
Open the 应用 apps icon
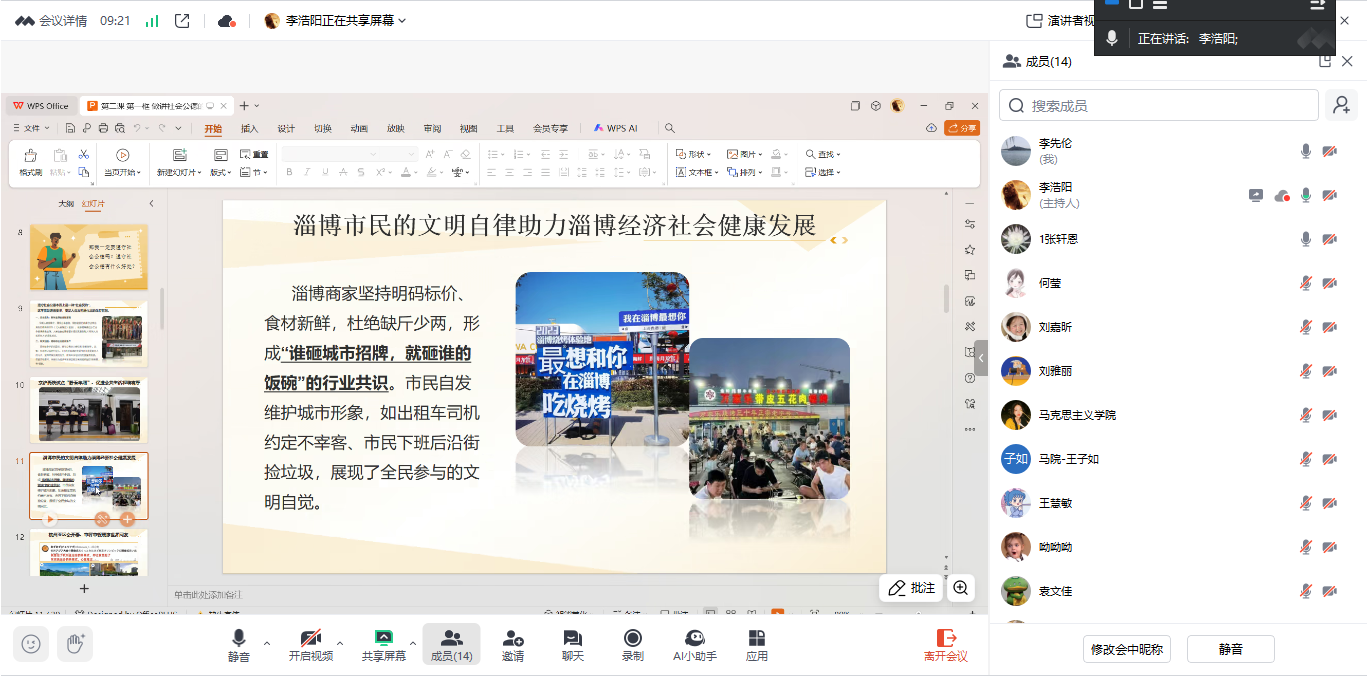757,644
